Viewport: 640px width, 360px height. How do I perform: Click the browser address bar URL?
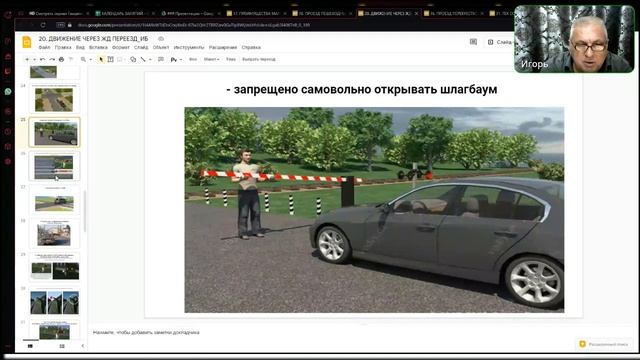(x=193, y=25)
